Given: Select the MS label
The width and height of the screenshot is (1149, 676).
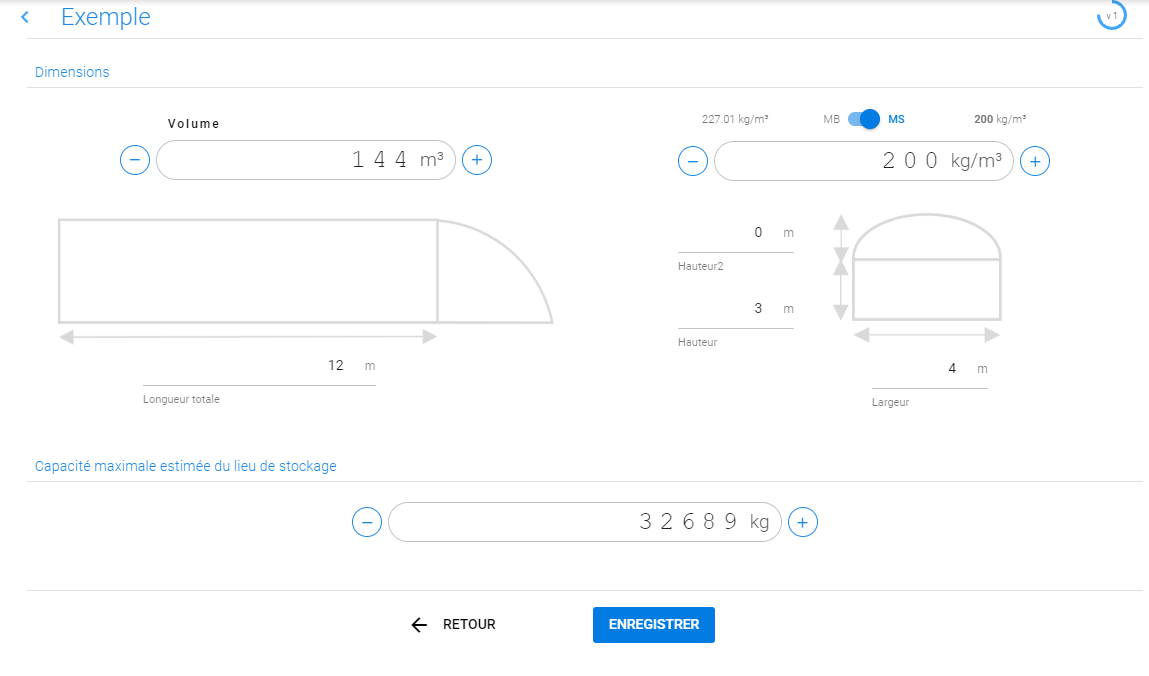Looking at the screenshot, I should 896,119.
